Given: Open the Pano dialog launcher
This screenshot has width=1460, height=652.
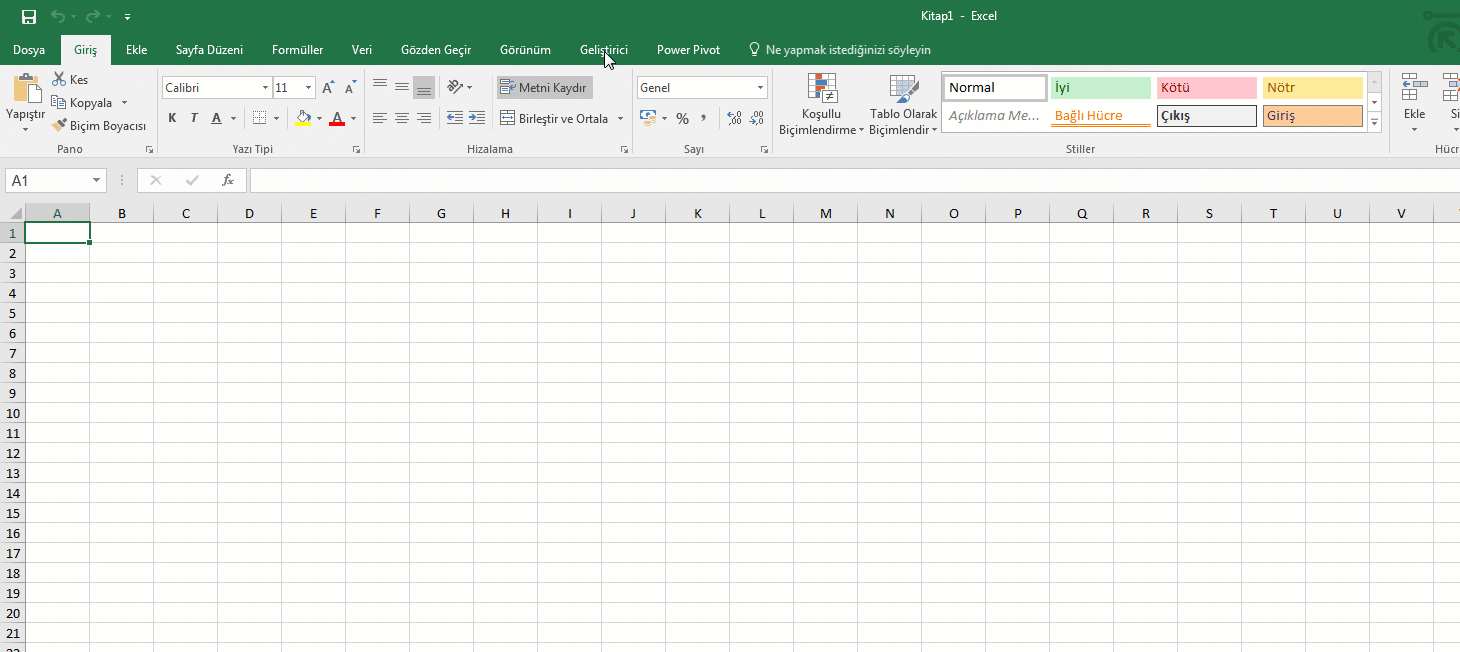Looking at the screenshot, I should [x=150, y=149].
